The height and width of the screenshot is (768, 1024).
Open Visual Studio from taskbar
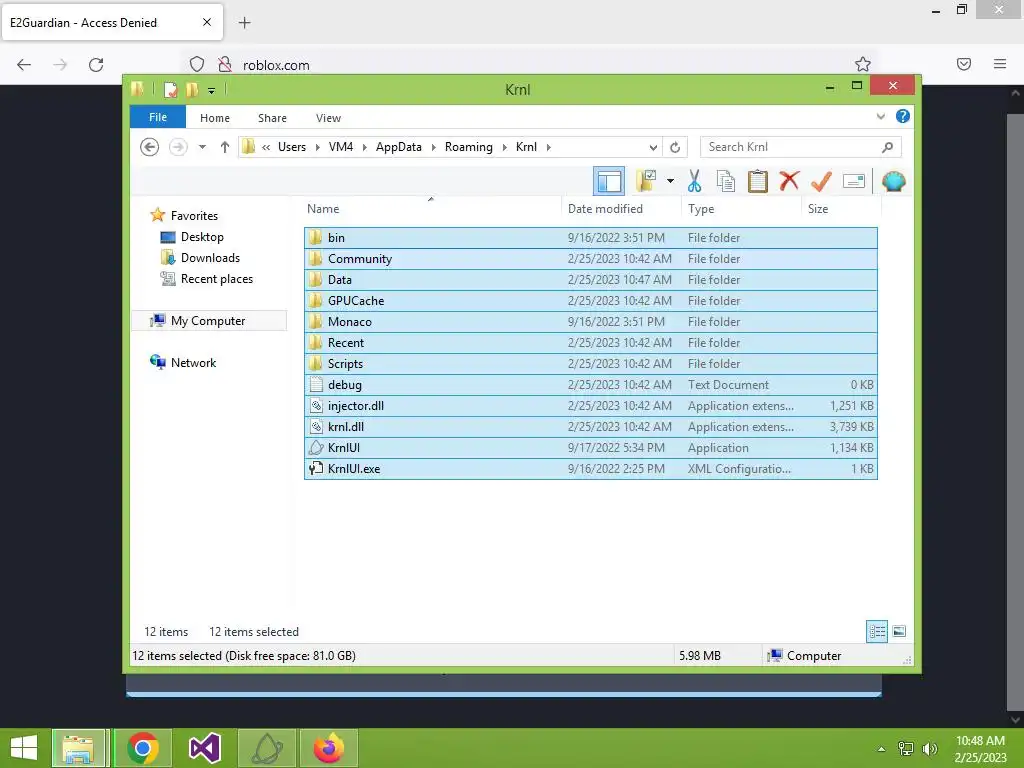coord(204,748)
